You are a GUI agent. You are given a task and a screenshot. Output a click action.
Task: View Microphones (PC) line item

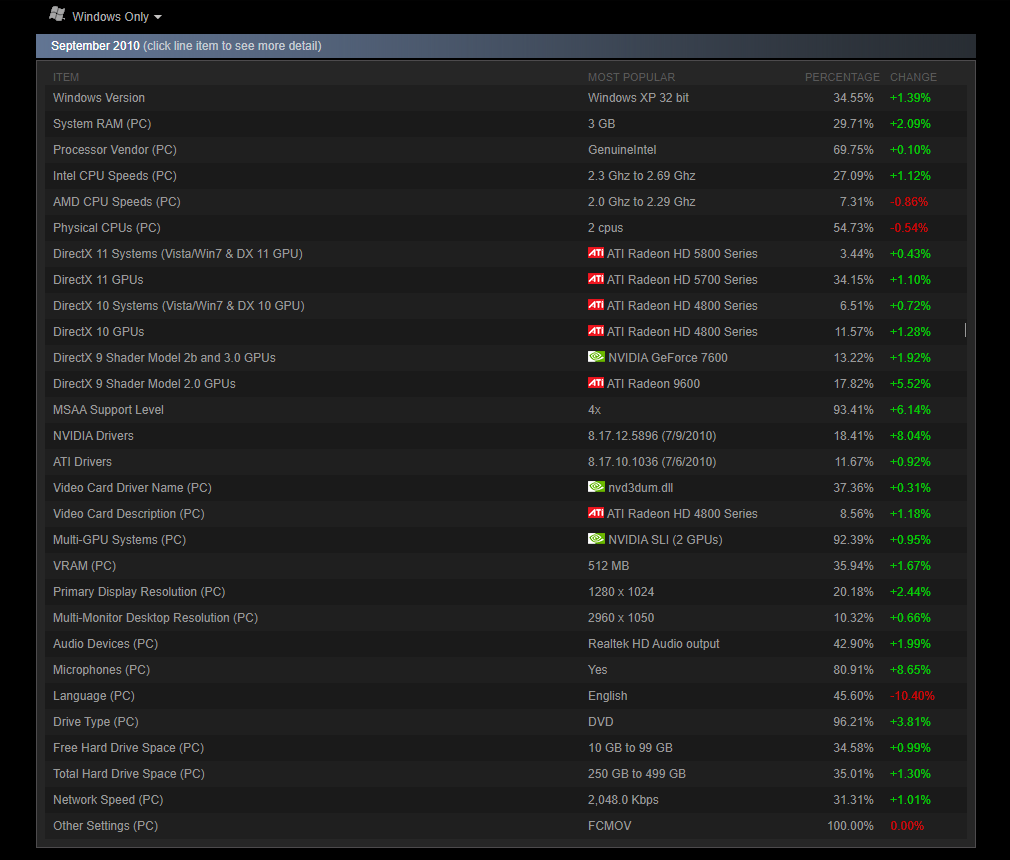click(x=506, y=669)
